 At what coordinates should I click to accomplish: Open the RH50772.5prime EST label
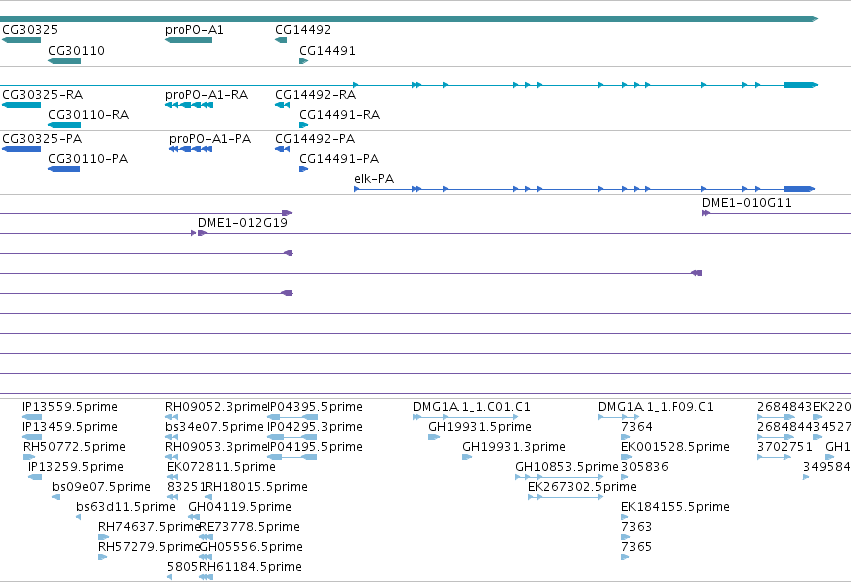pyautogui.click(x=74, y=447)
